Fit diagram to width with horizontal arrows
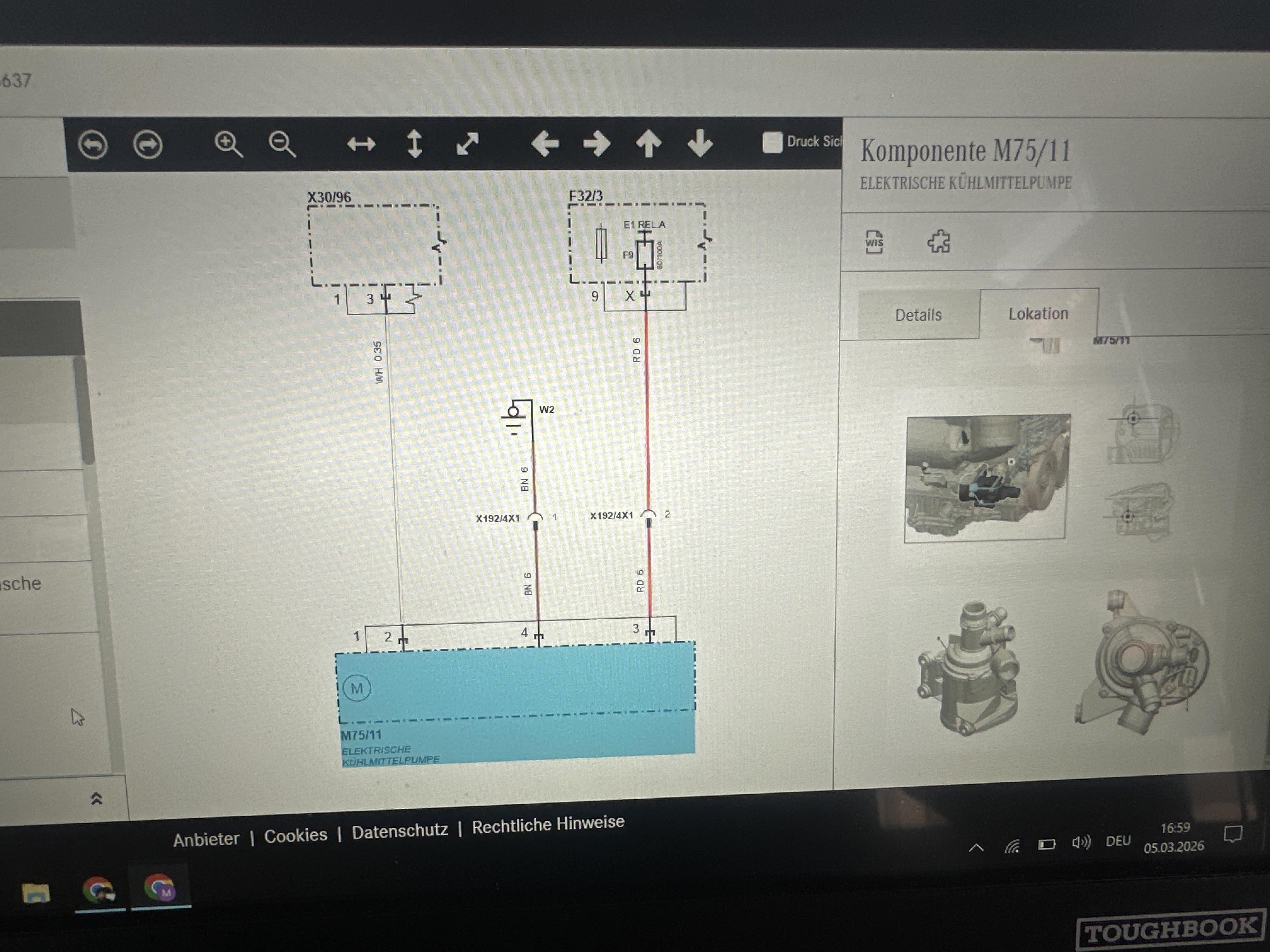1270x952 pixels. (361, 144)
